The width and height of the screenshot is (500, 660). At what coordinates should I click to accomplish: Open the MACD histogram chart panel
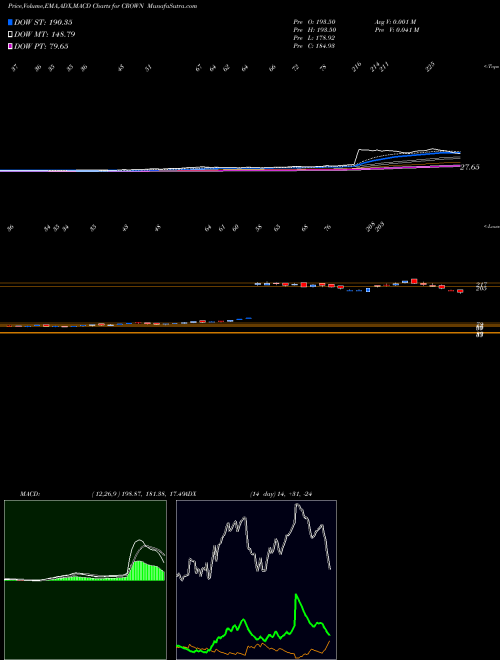[x=85, y=580]
